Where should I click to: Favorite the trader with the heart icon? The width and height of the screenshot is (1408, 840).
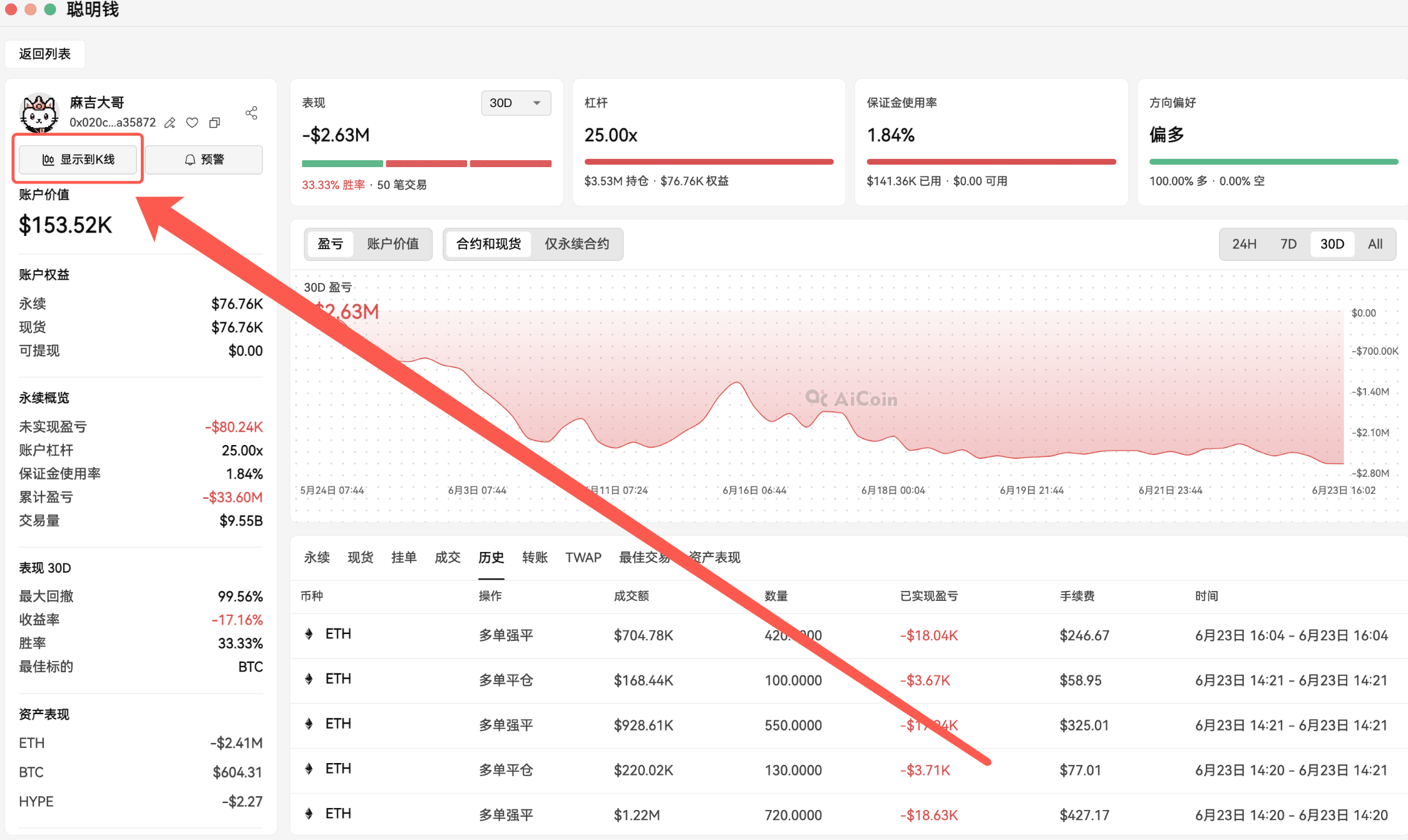[192, 123]
